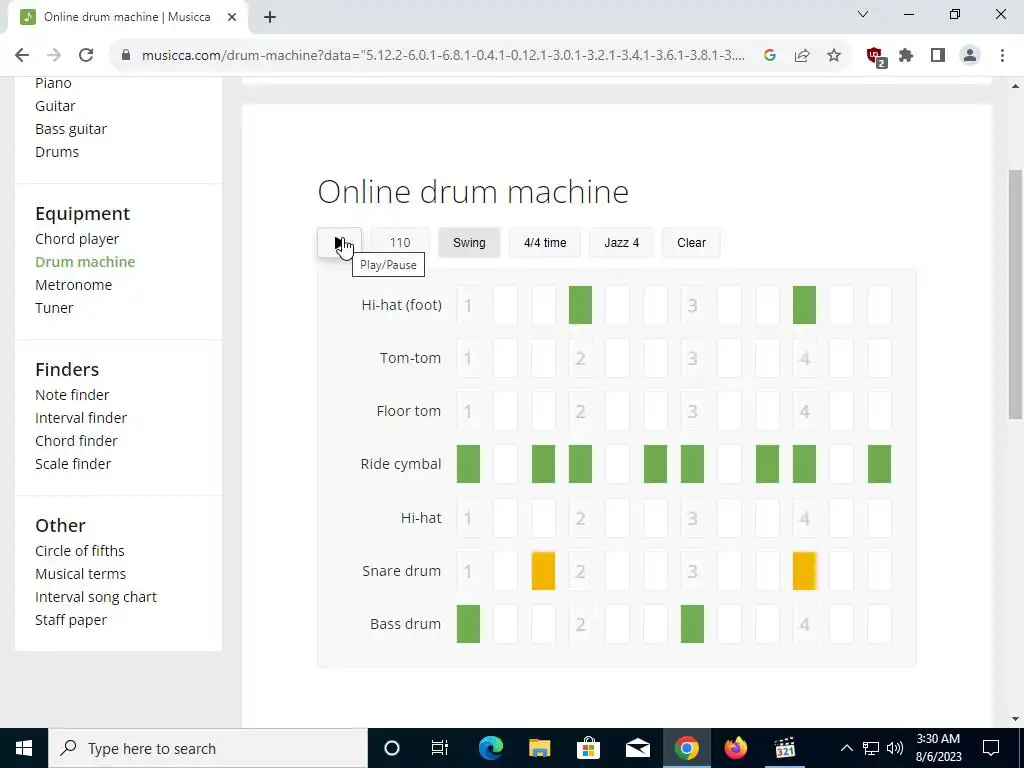This screenshot has height=768, width=1024.
Task: Open the uBlock extension icon
Action: coord(875,56)
